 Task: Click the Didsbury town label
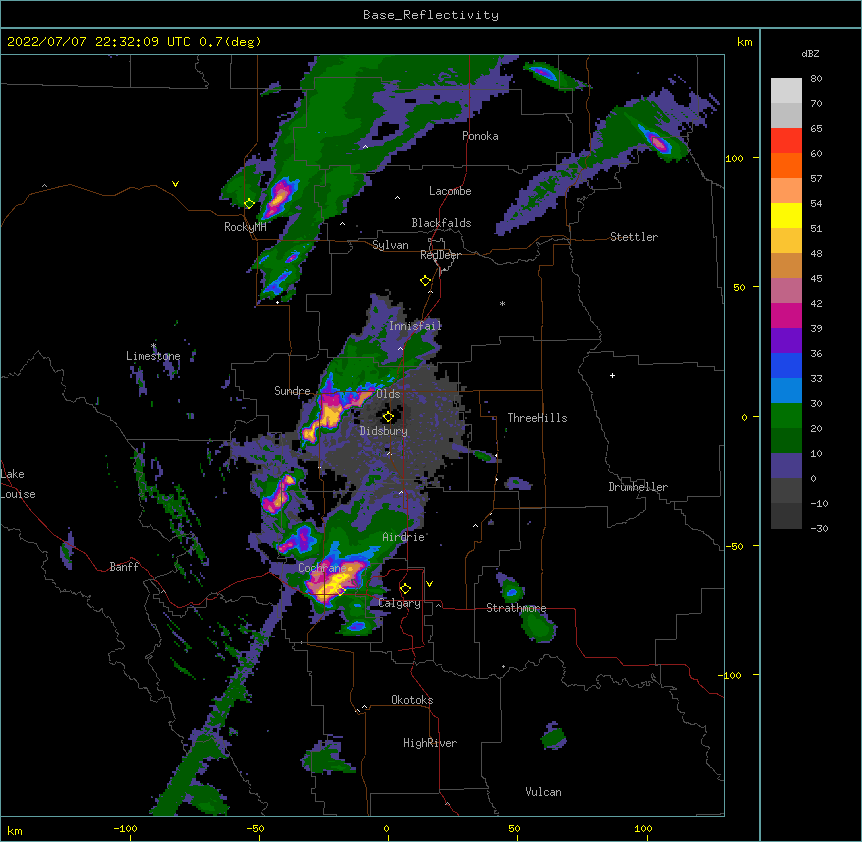click(384, 431)
